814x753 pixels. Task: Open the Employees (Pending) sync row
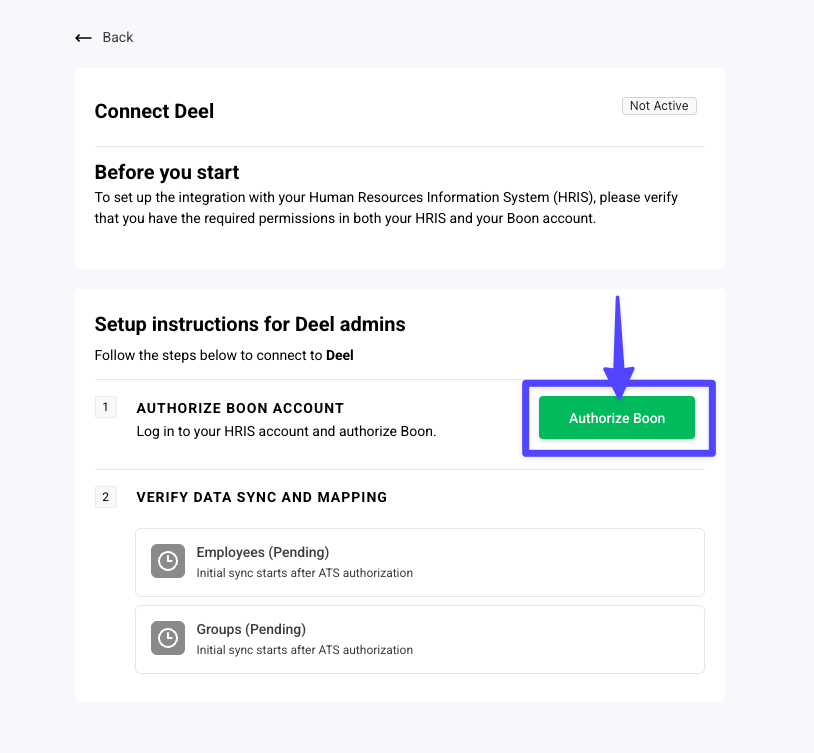pyautogui.click(x=420, y=562)
